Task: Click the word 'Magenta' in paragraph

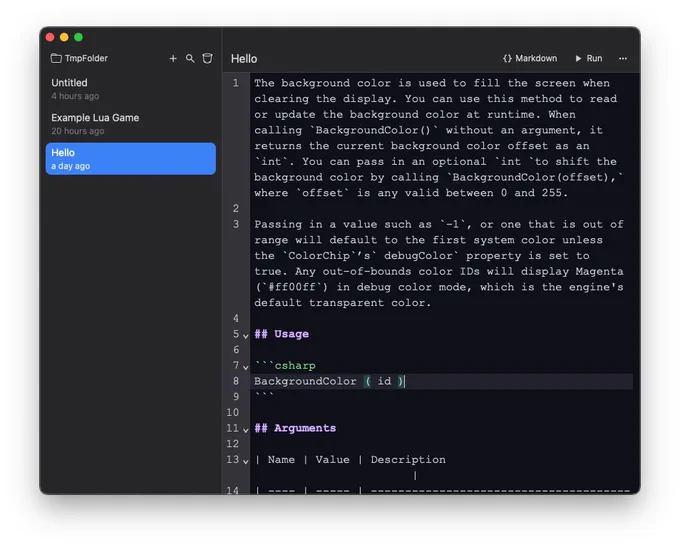Action: click(x=599, y=272)
